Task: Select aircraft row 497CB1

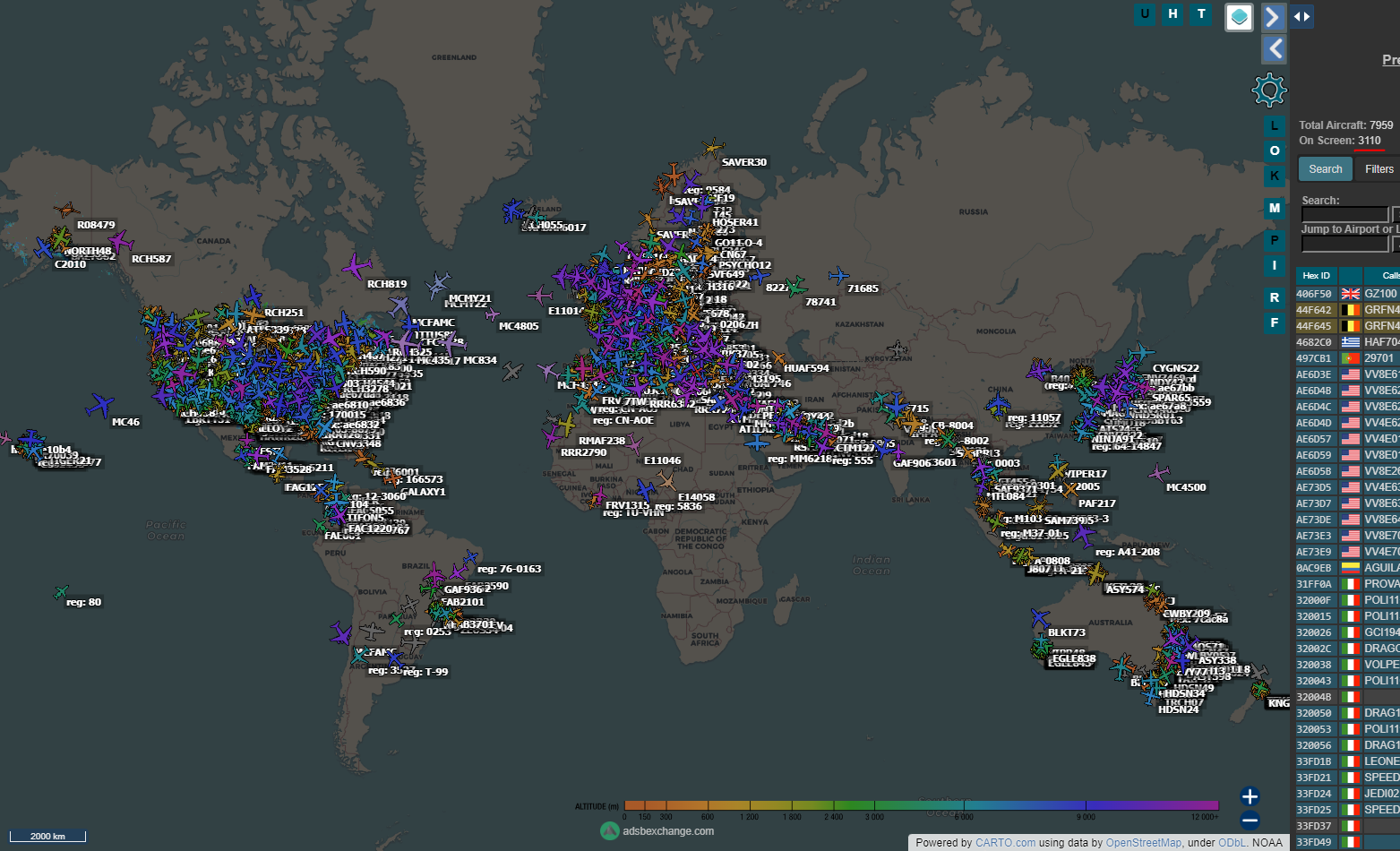Action: pyautogui.click(x=1348, y=358)
